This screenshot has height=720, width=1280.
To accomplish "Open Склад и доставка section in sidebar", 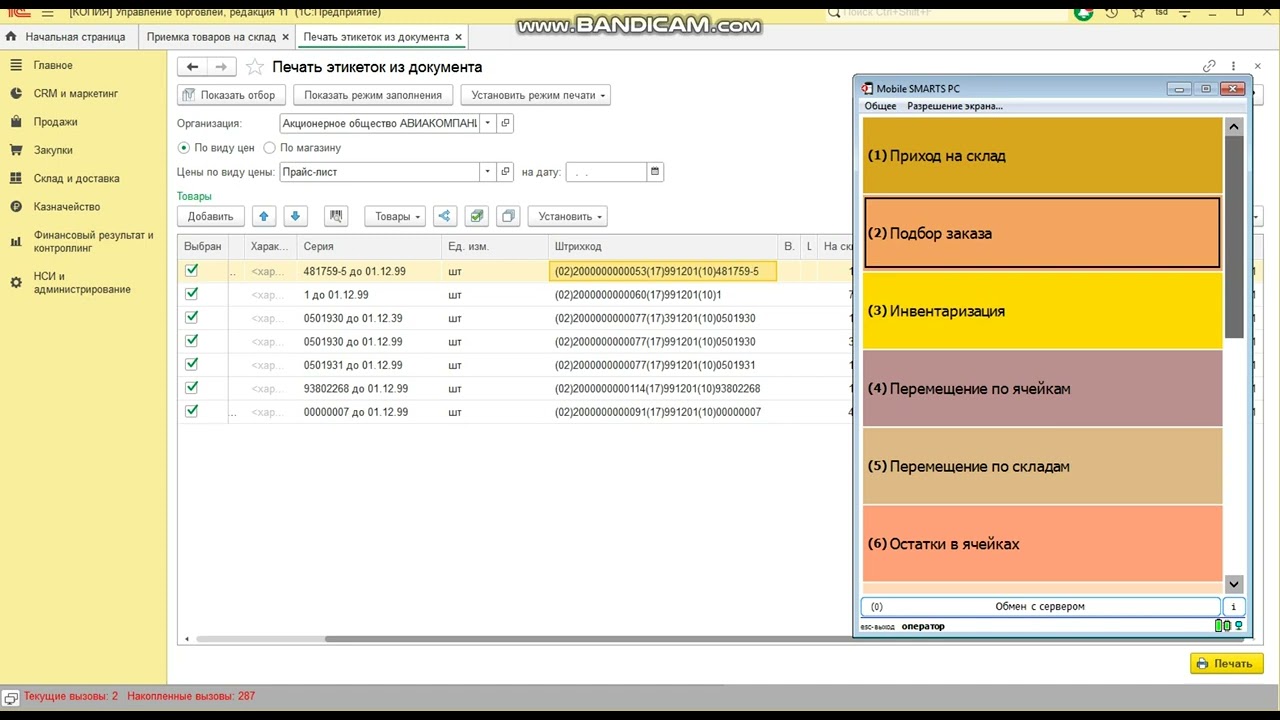I will click(x=76, y=178).
